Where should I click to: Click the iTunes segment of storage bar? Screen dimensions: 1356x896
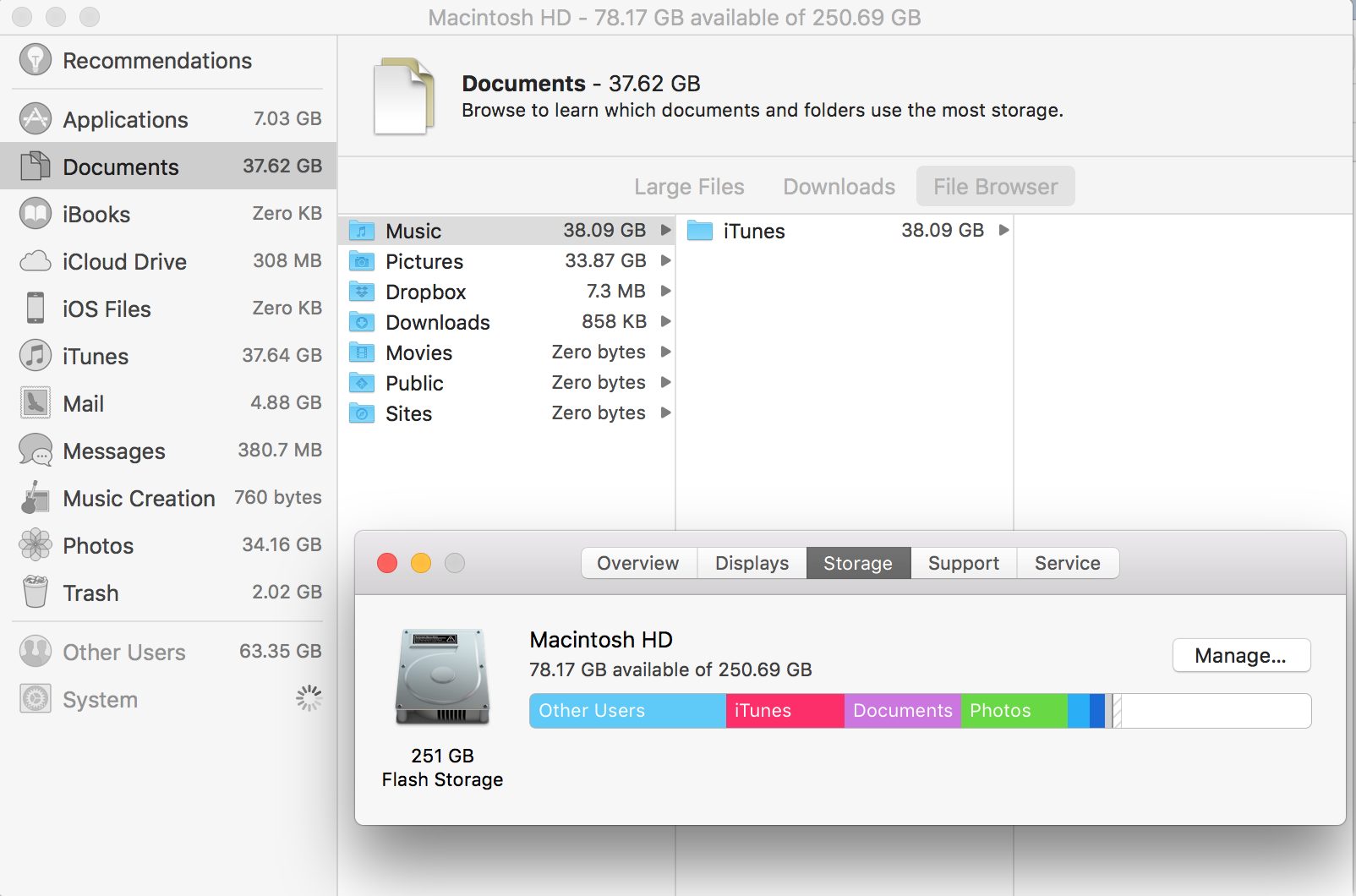(x=785, y=711)
